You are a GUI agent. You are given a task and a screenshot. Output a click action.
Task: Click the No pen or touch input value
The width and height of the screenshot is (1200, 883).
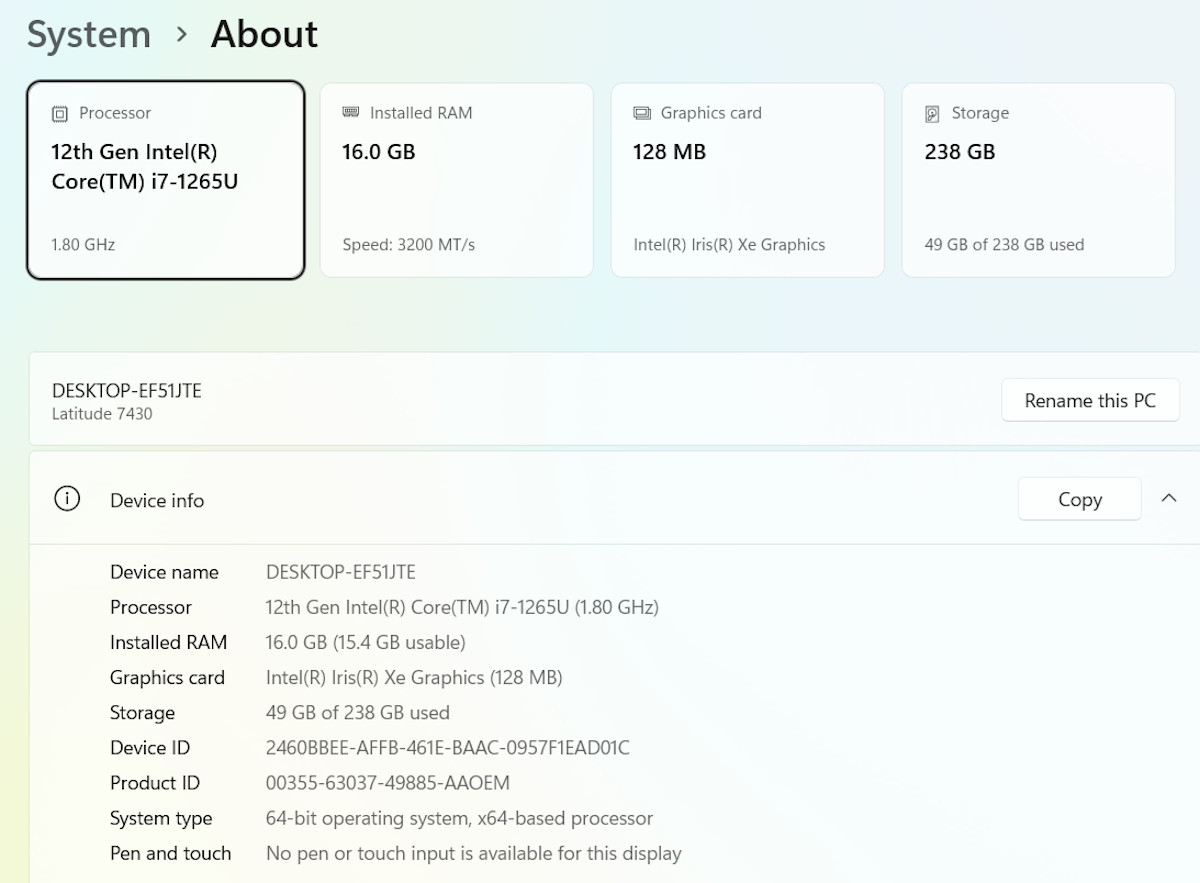[x=474, y=853]
